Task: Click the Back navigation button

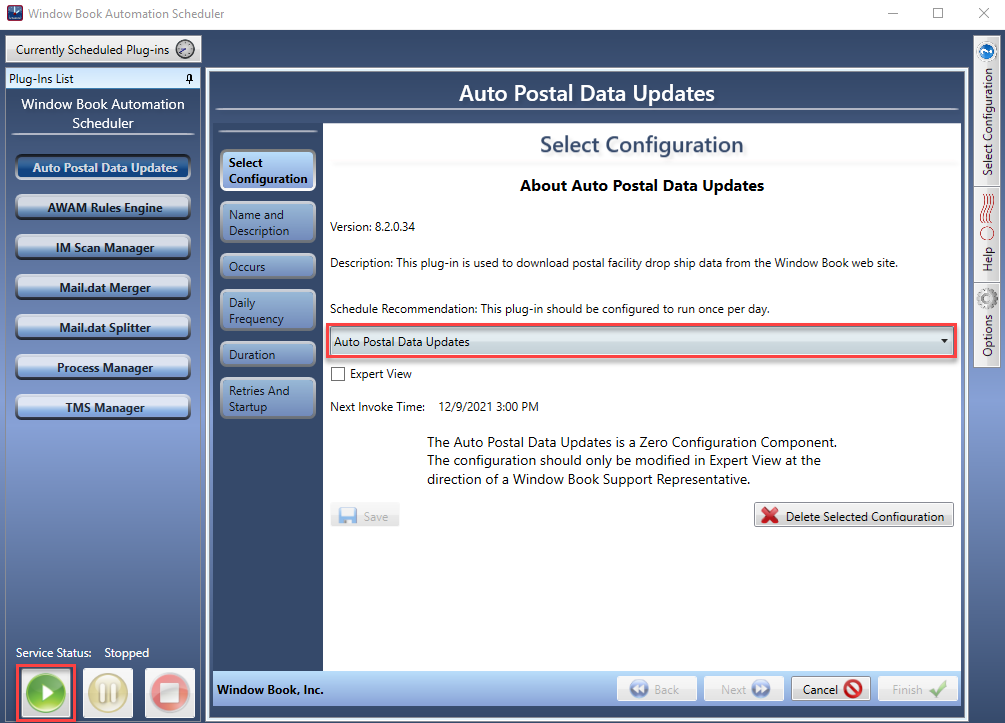Action: (x=656, y=689)
